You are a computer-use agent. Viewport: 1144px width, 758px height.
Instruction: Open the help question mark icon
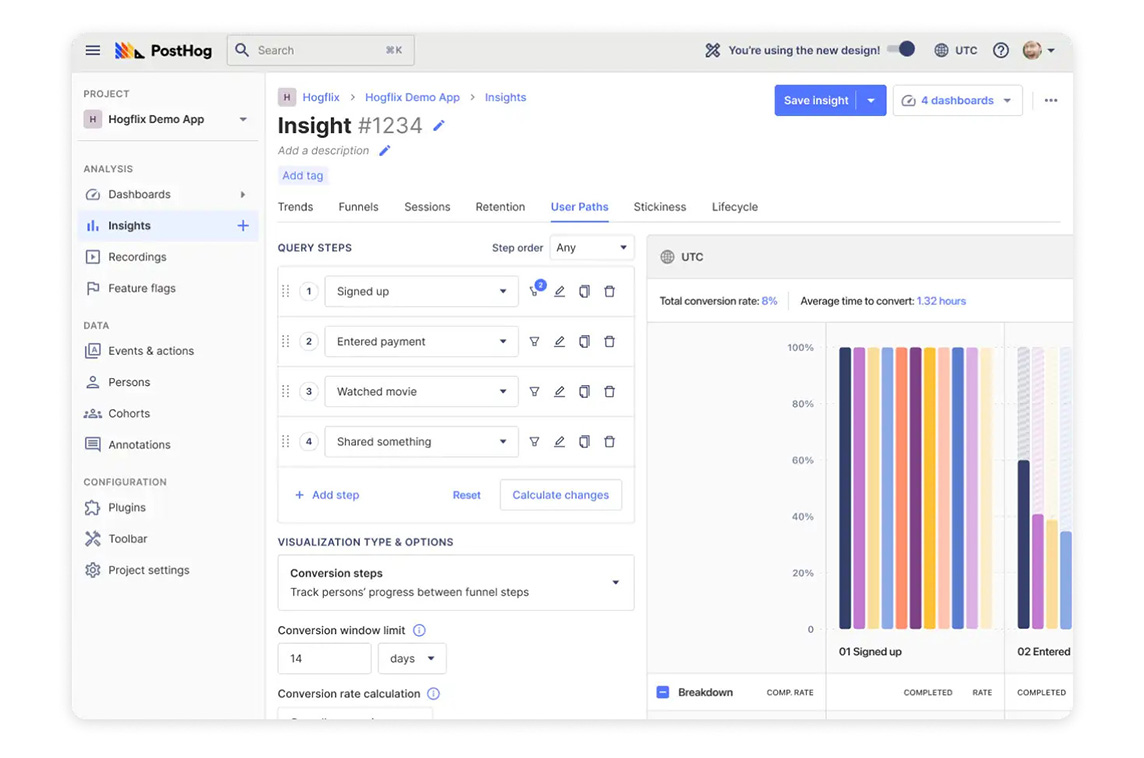pyautogui.click(x=1000, y=50)
